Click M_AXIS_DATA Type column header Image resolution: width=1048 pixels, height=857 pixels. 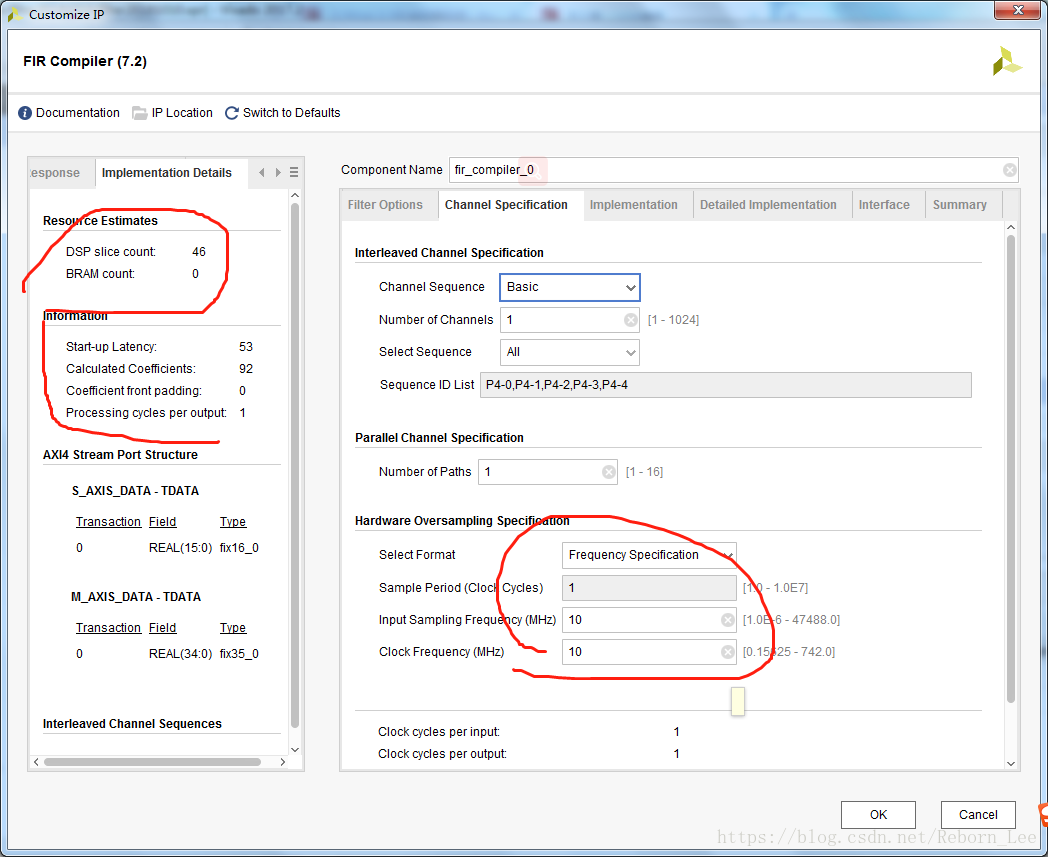click(233, 628)
